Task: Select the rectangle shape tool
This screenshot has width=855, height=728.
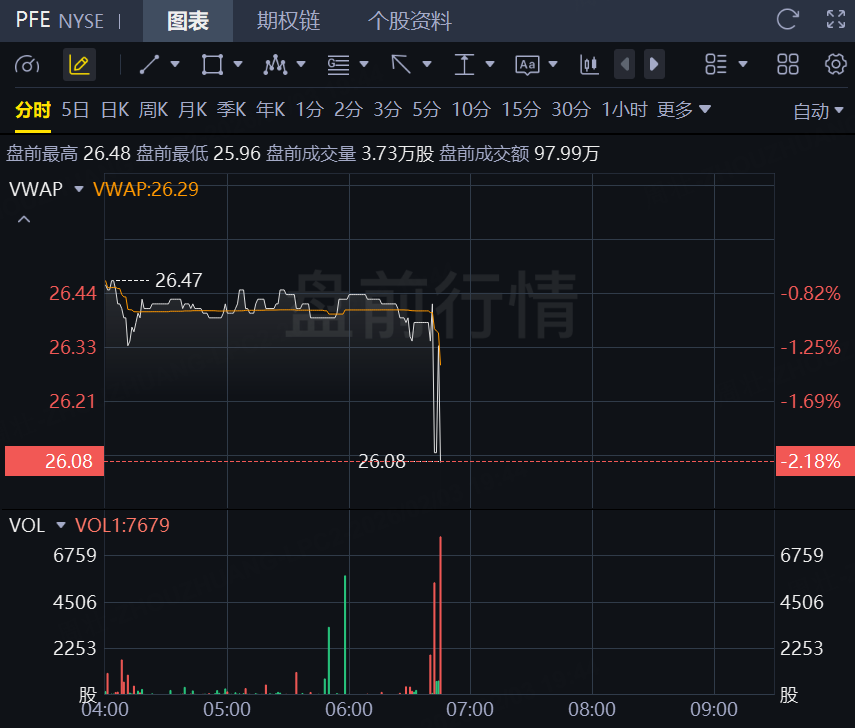Action: click(x=212, y=64)
